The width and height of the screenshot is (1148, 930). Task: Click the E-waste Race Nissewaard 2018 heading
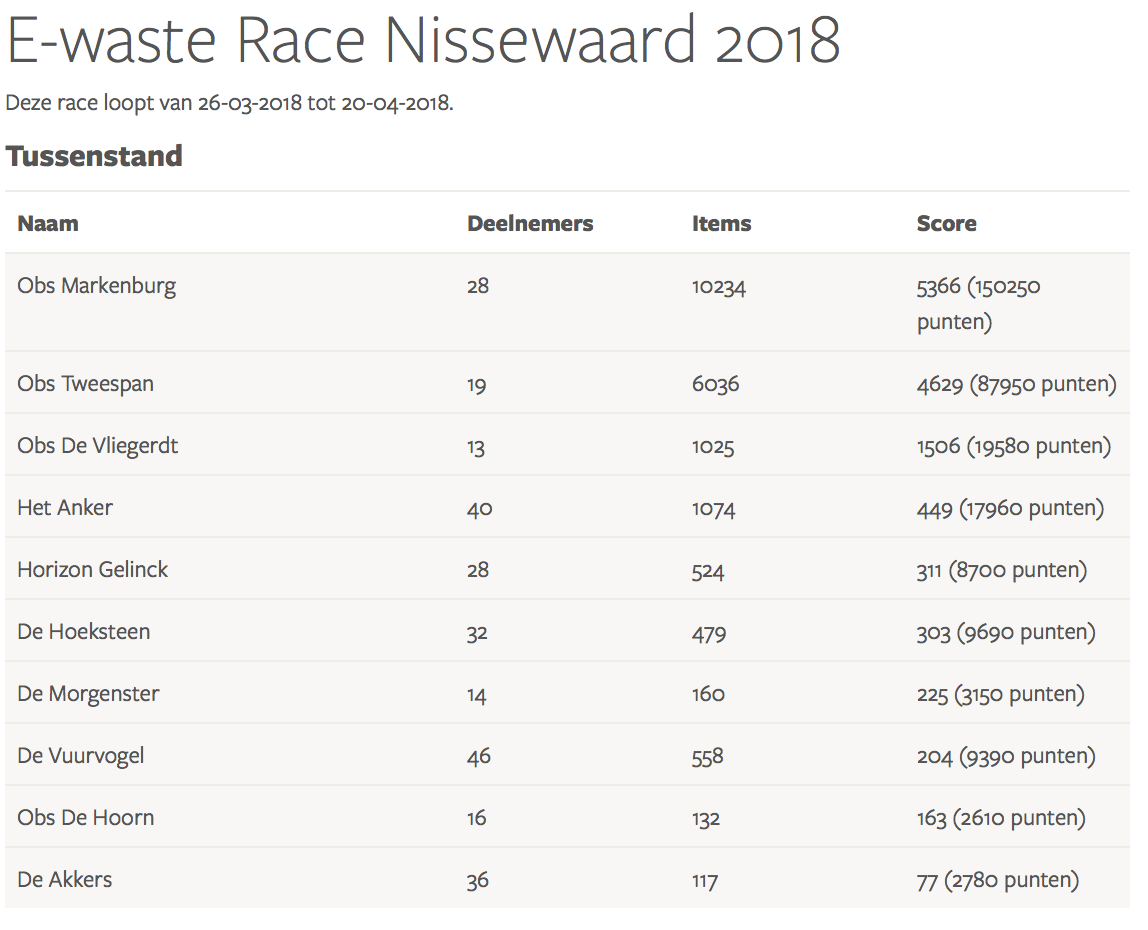click(423, 42)
